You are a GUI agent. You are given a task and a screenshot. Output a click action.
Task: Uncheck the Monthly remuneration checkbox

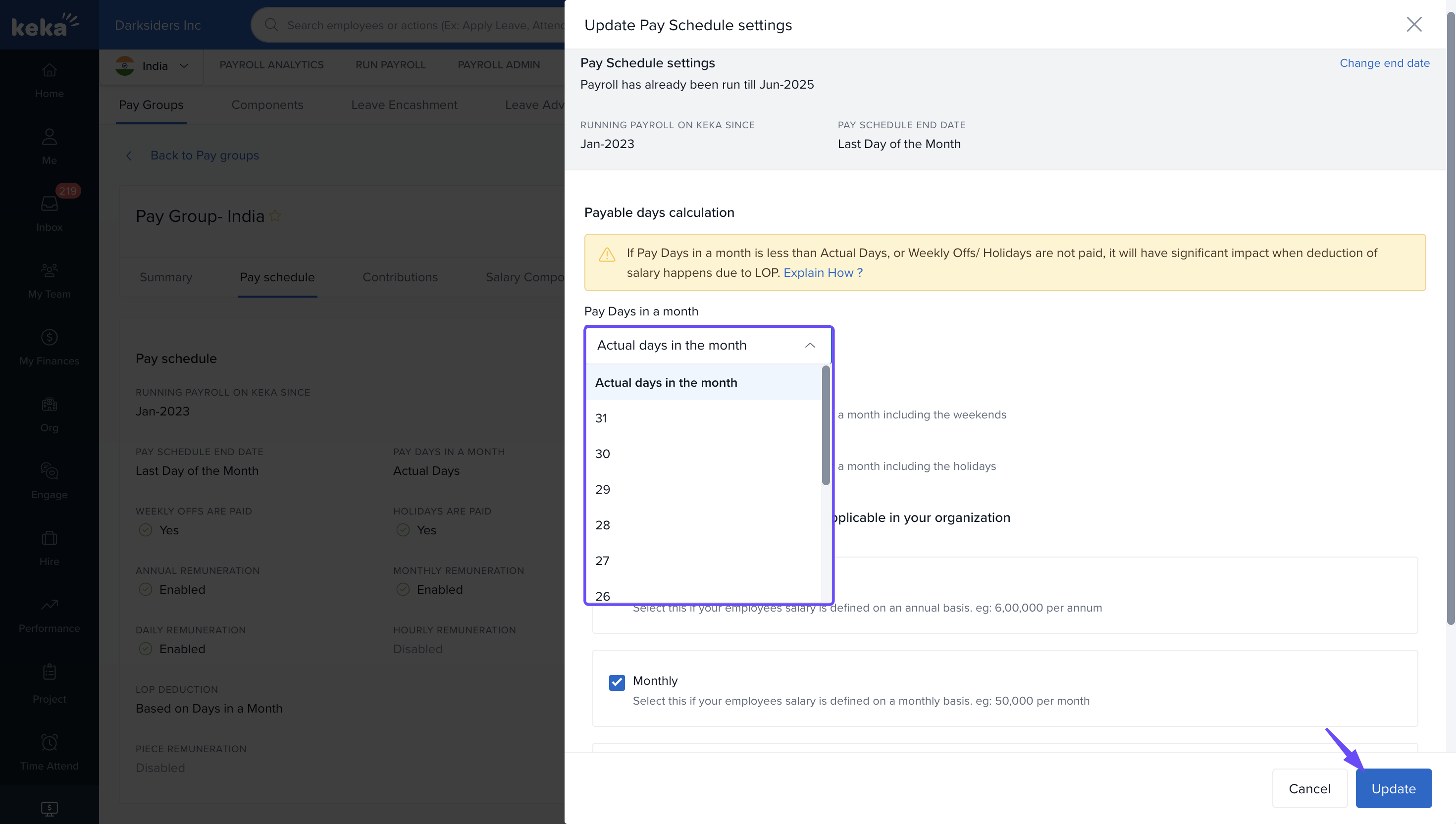pos(617,682)
